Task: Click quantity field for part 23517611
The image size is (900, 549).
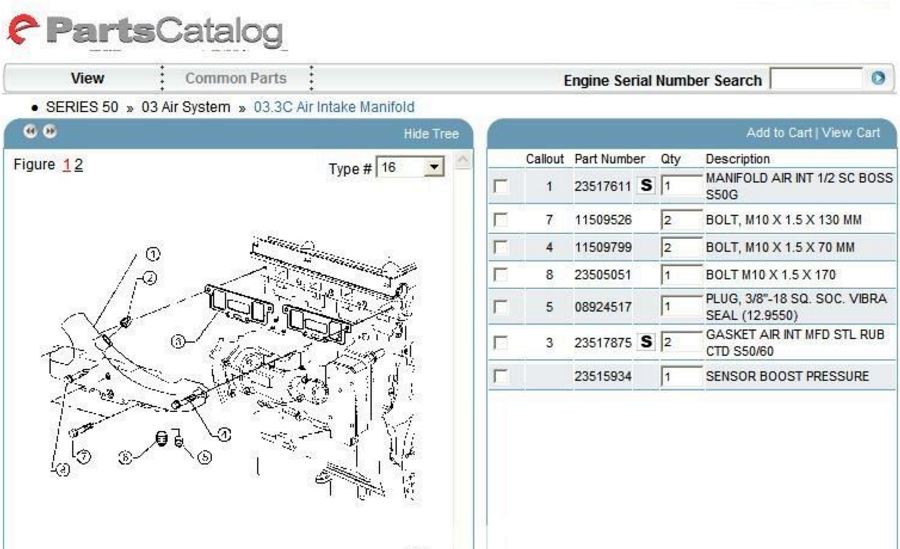Action: click(681, 185)
